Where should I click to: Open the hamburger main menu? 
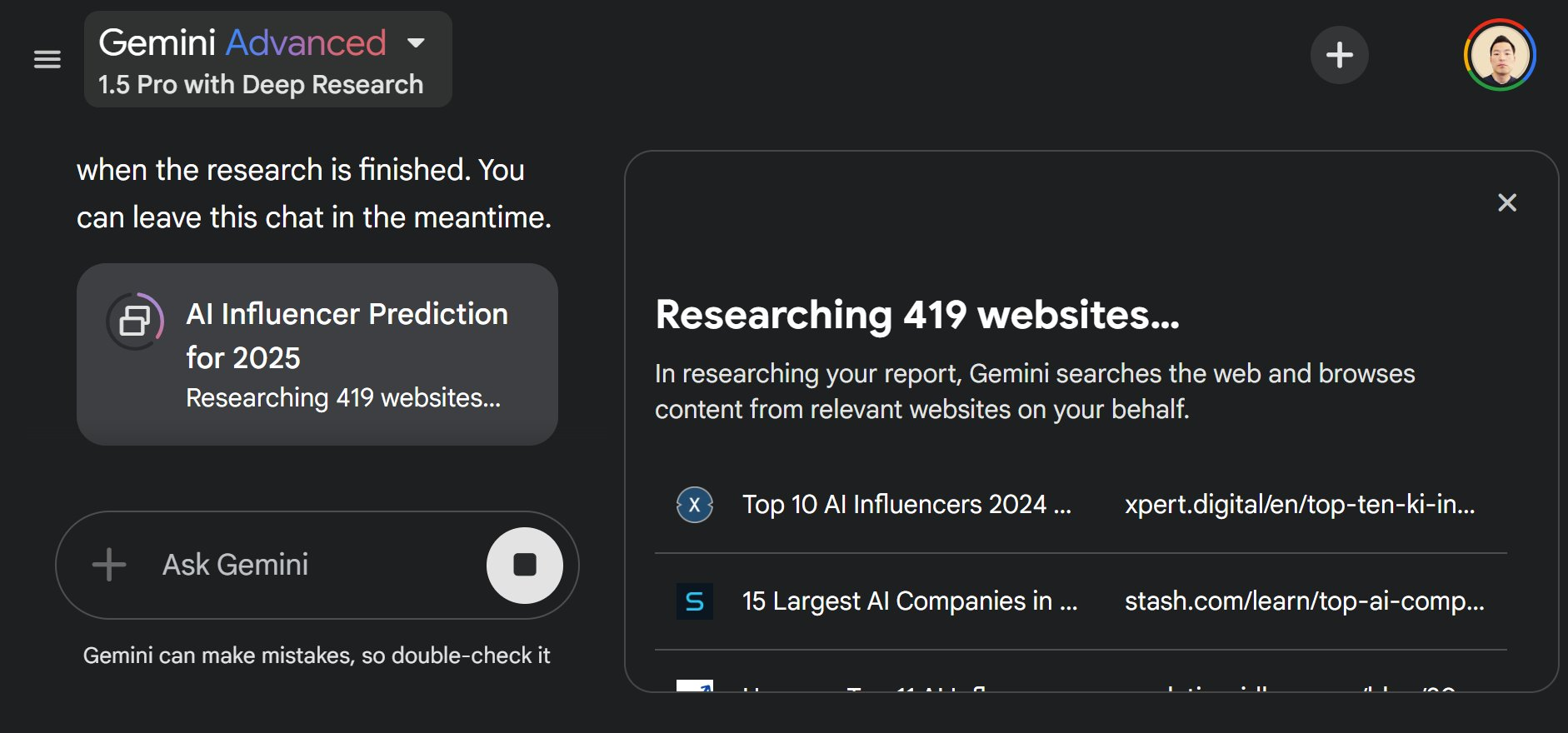coord(47,59)
